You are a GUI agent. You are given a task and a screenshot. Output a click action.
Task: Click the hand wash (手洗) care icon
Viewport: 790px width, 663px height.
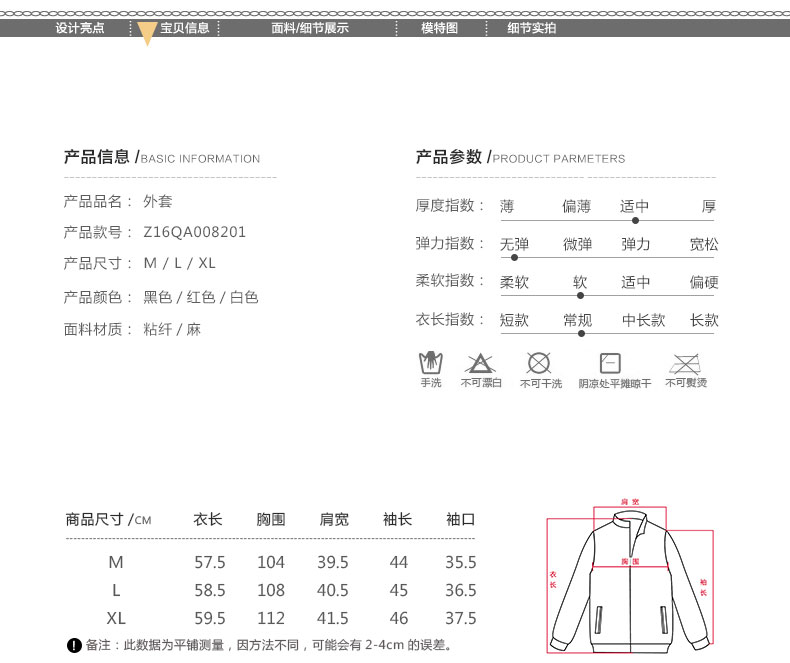tap(430, 362)
